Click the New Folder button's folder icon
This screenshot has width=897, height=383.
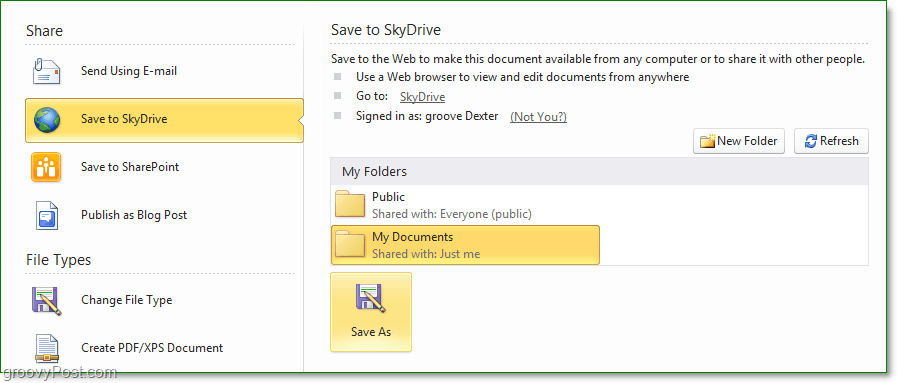[x=708, y=141]
